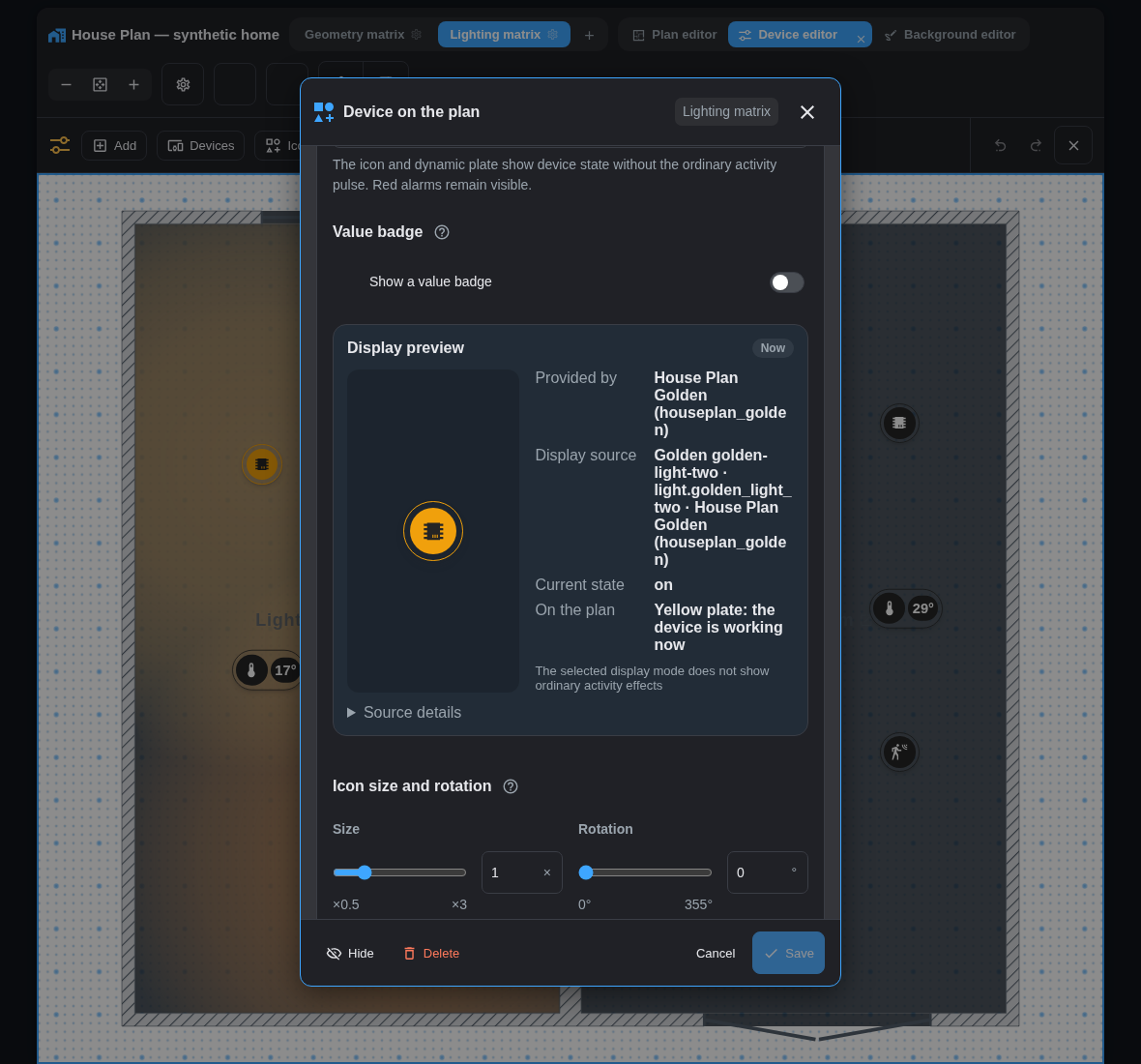Viewport: 1141px width, 1064px height.
Task: Open Value badge help icon
Action: (442, 232)
